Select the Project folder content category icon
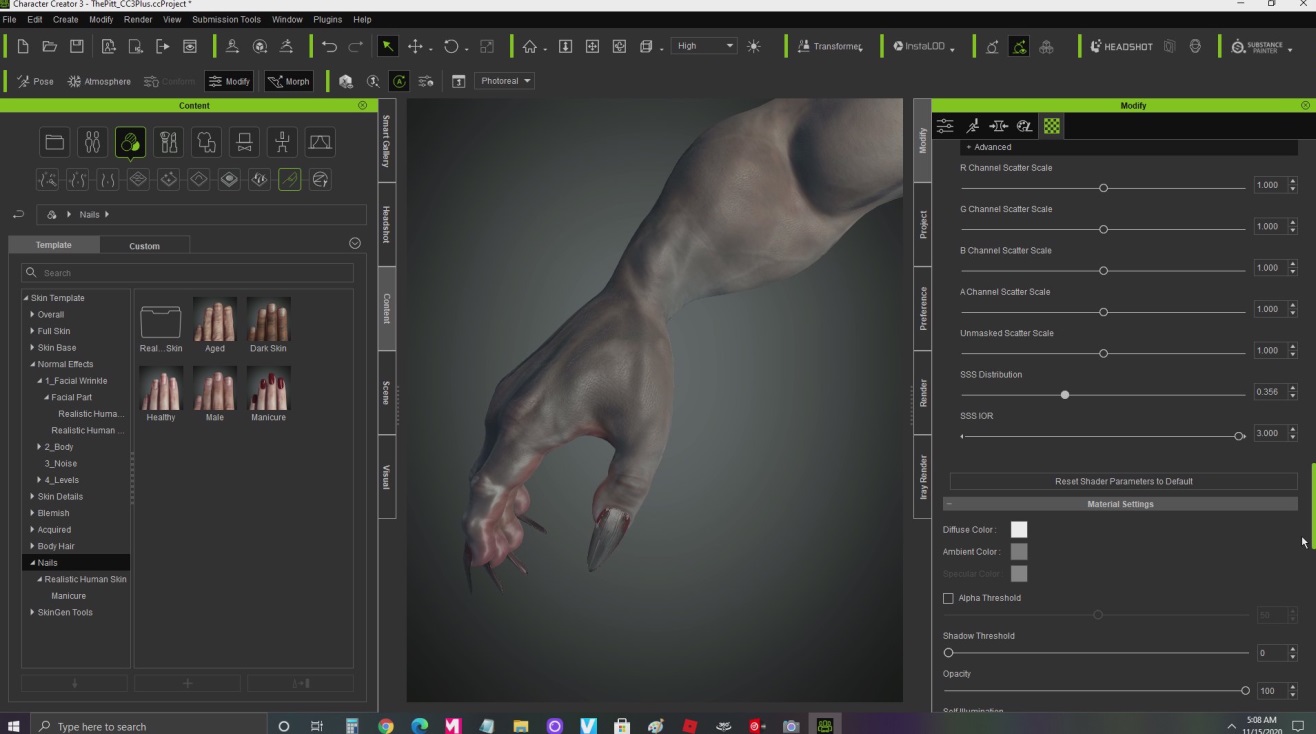Viewport: 1316px width, 734px height. 55,142
